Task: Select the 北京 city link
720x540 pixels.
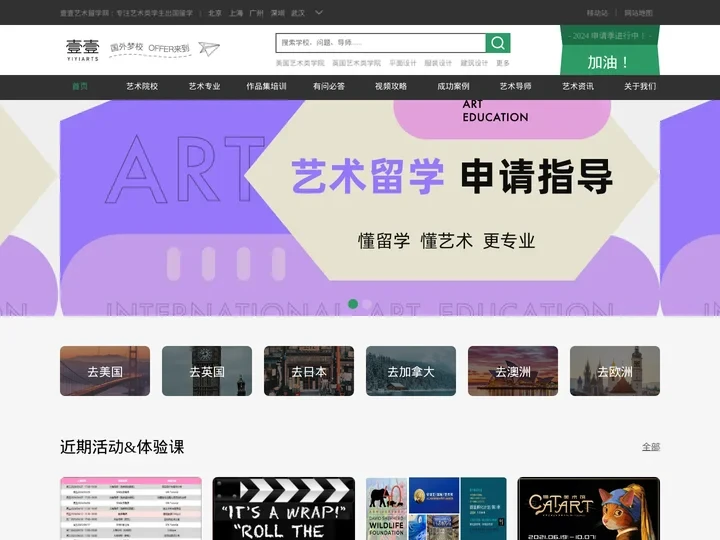Action: click(215, 13)
